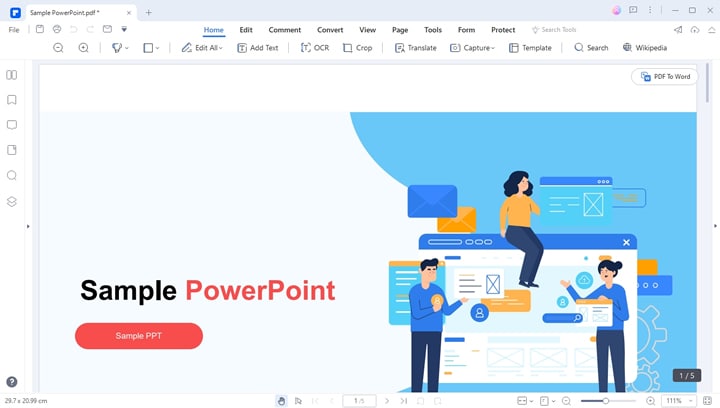
Task: Click the feedback message icon in title bar
Action: pos(633,10)
